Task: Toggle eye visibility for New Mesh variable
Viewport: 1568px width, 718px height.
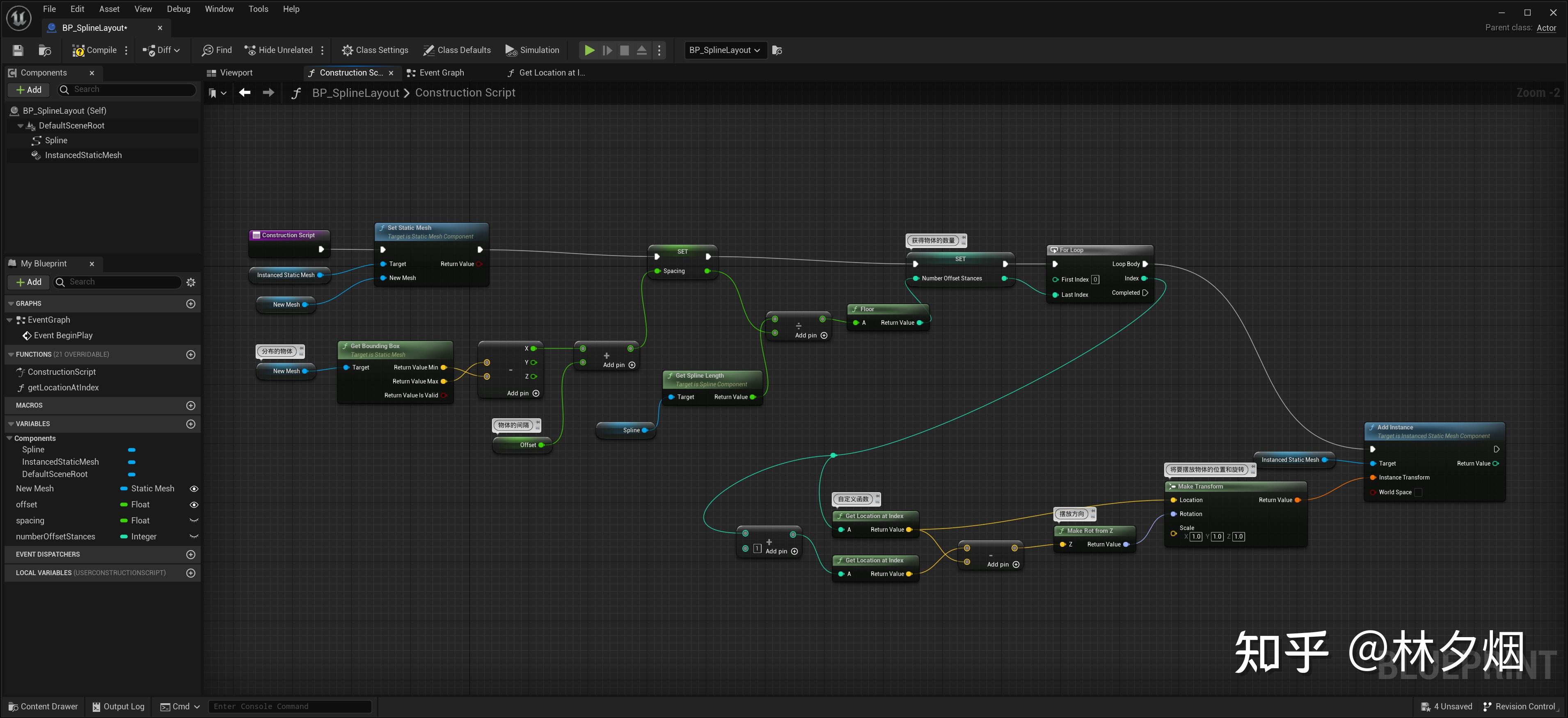Action: click(194, 489)
